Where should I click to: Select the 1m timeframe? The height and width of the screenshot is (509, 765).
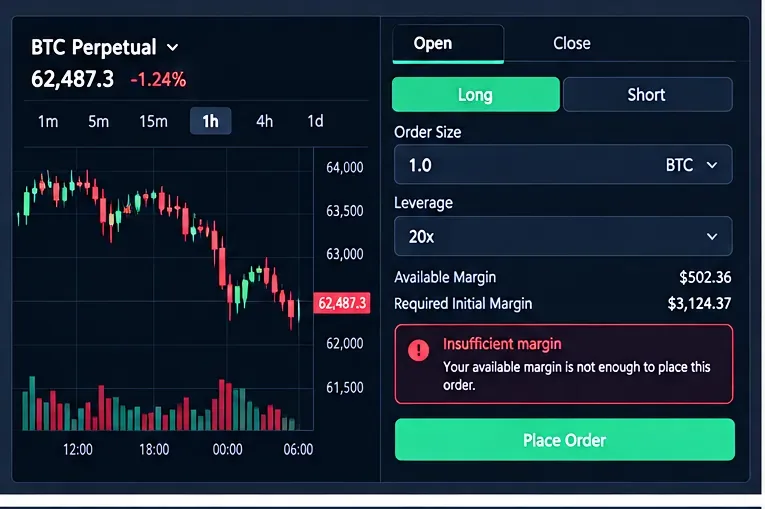pos(48,121)
